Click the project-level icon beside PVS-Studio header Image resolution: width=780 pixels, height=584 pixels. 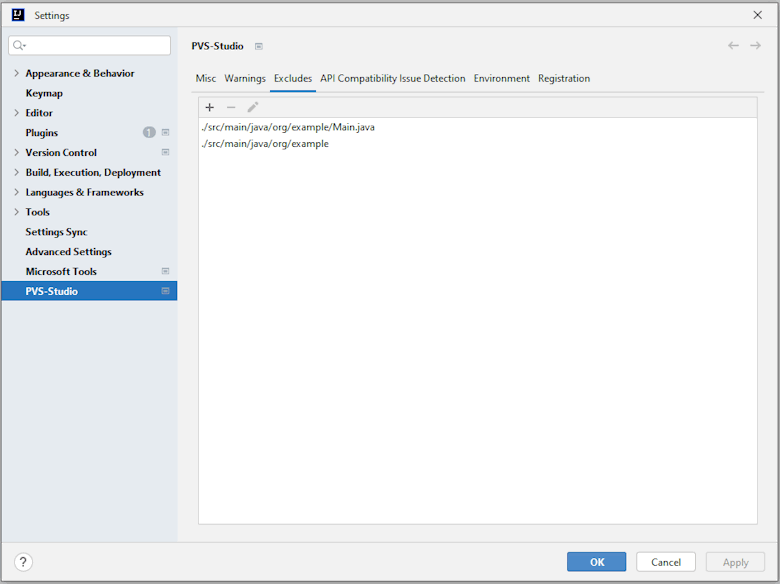pos(259,46)
